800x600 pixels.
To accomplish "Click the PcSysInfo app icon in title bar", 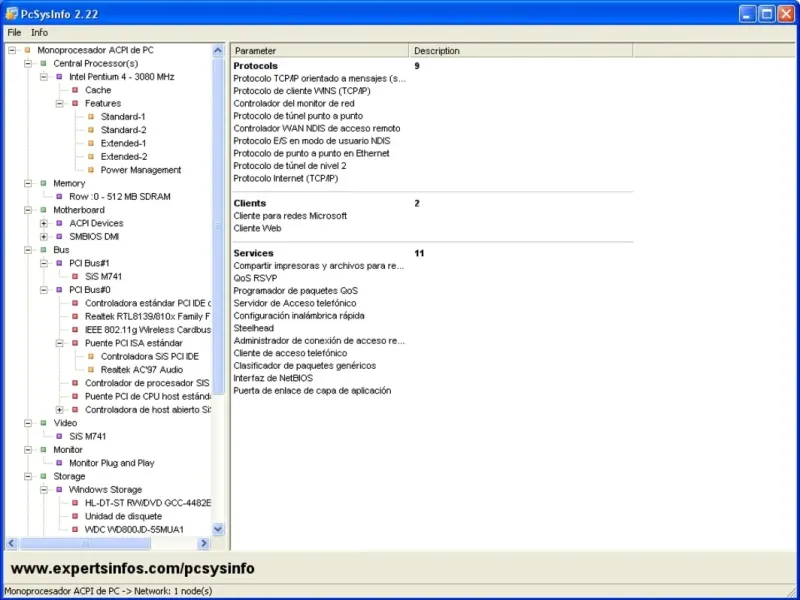I will click(x=11, y=14).
